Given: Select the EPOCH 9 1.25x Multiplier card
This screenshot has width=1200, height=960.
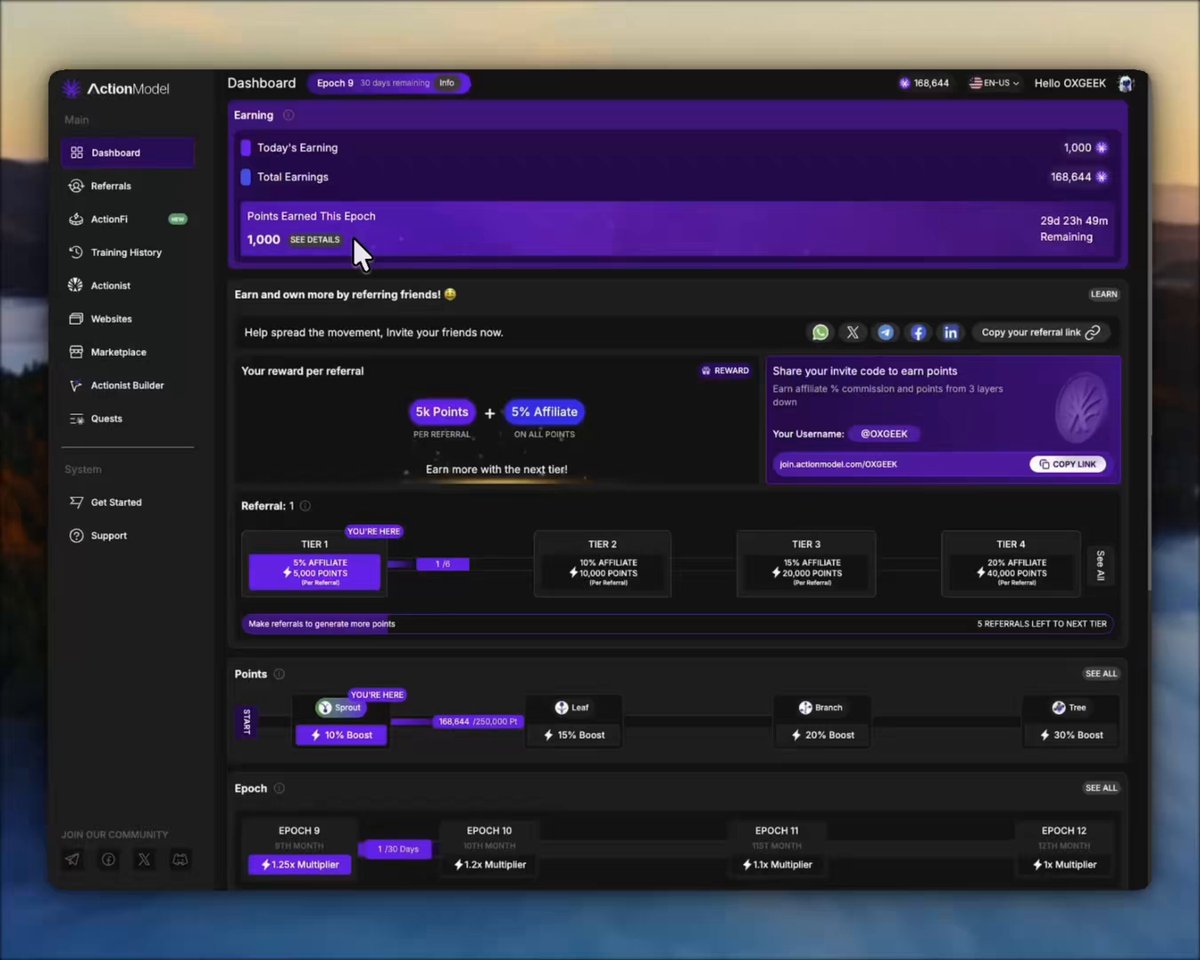Looking at the screenshot, I should pyautogui.click(x=299, y=849).
